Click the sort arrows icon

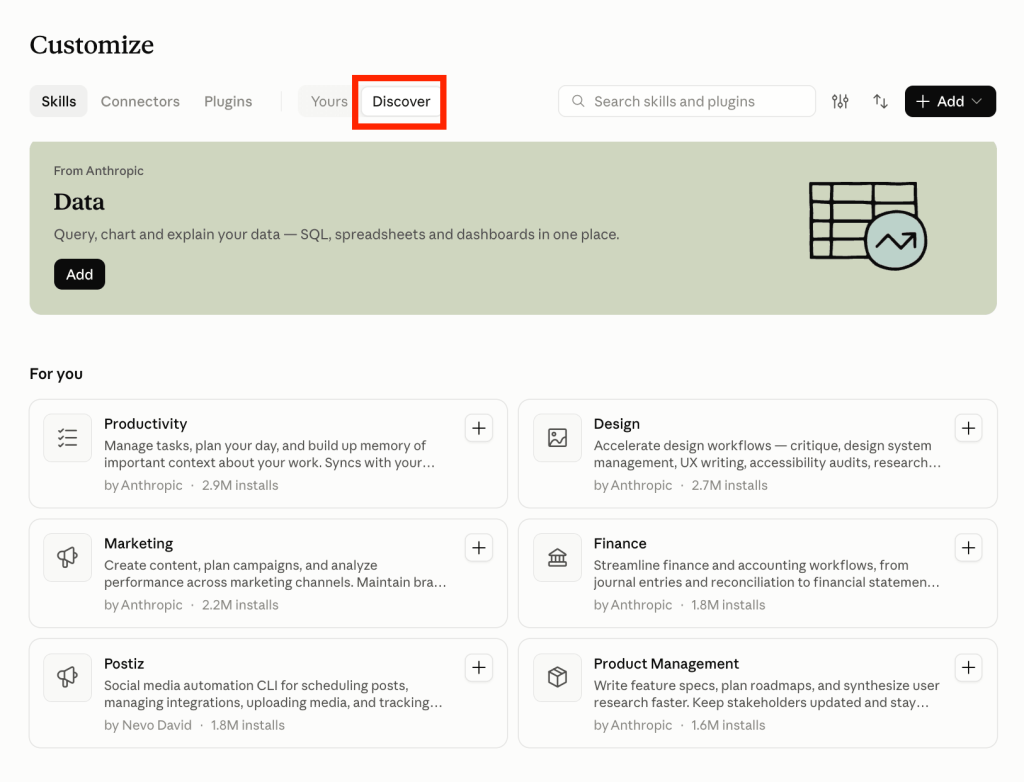coord(880,101)
